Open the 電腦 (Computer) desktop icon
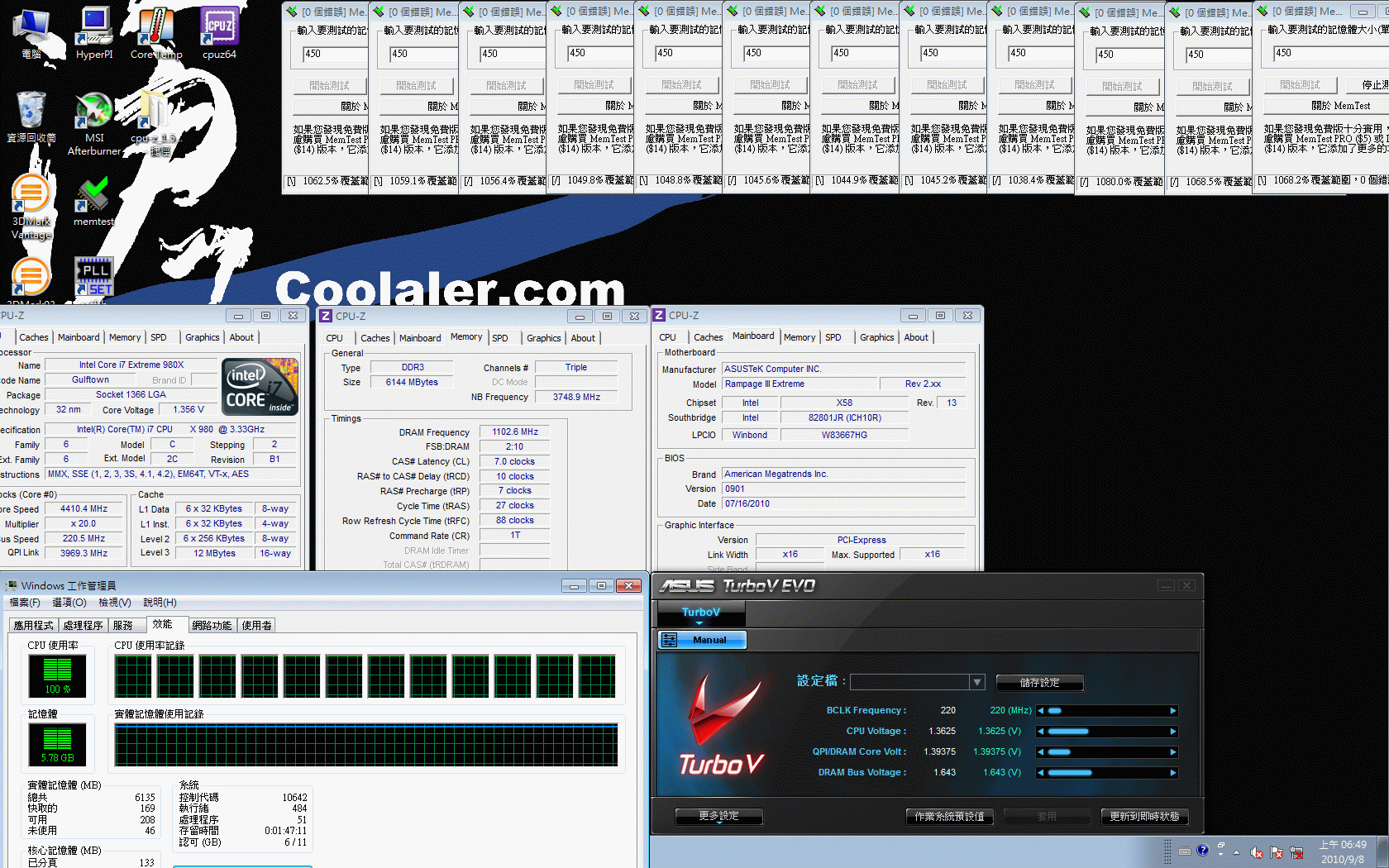Screen dimensions: 1389x868 [x=31, y=33]
